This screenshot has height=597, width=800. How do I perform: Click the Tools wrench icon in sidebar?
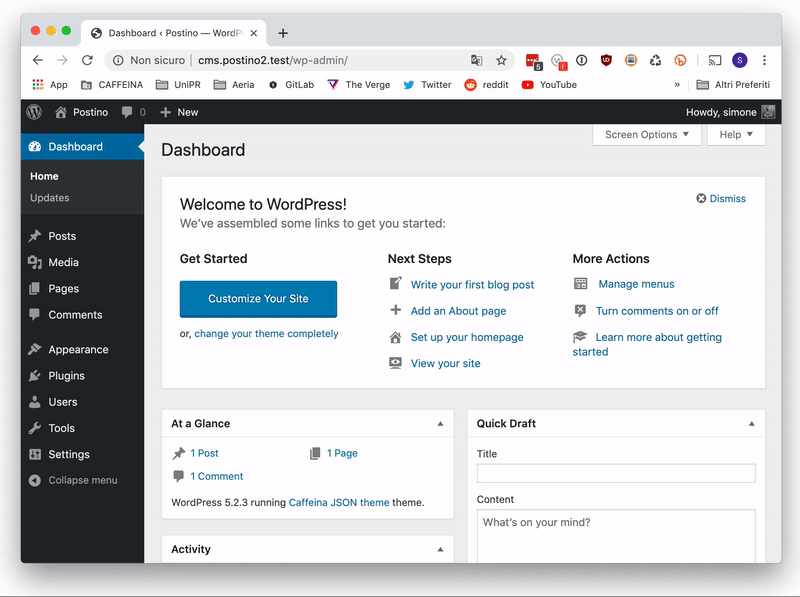(x=35, y=428)
